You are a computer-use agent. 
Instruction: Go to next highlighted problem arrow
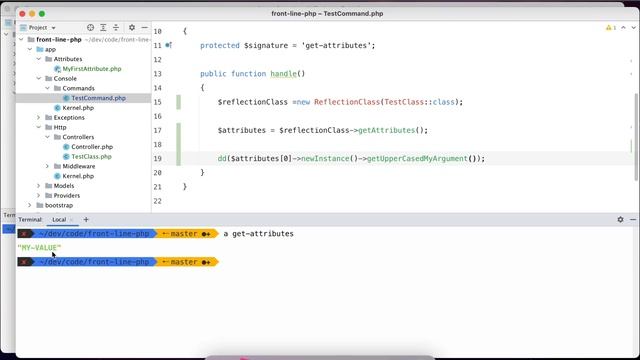tap(633, 28)
